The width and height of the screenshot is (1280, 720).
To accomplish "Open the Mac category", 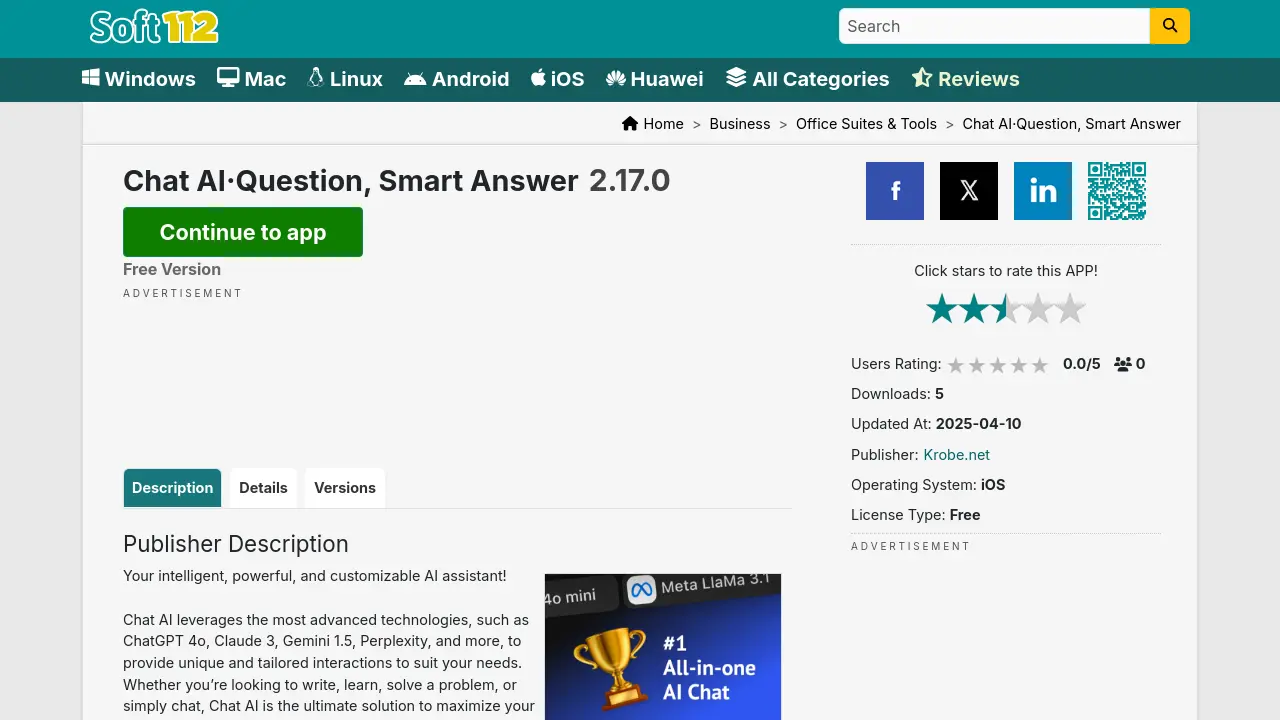I will tap(252, 79).
